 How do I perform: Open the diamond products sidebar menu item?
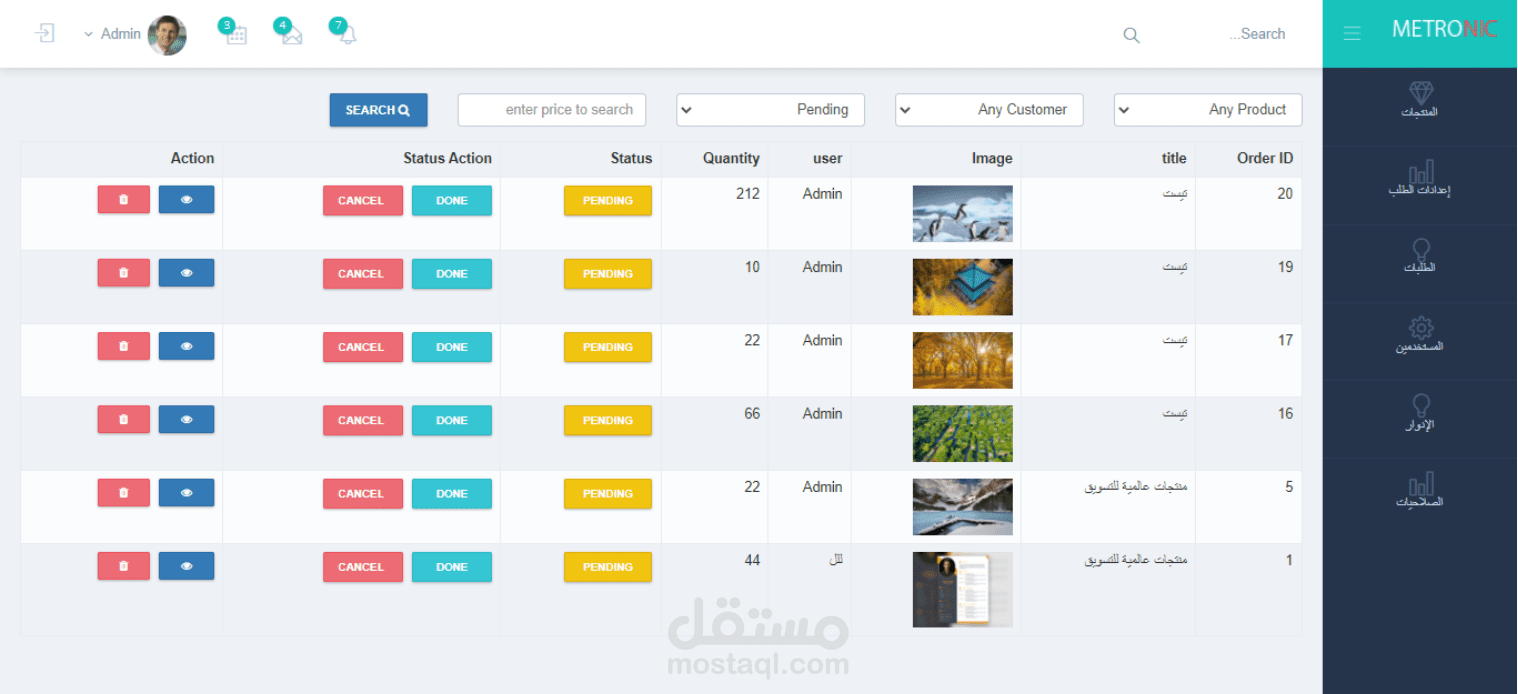click(1420, 101)
